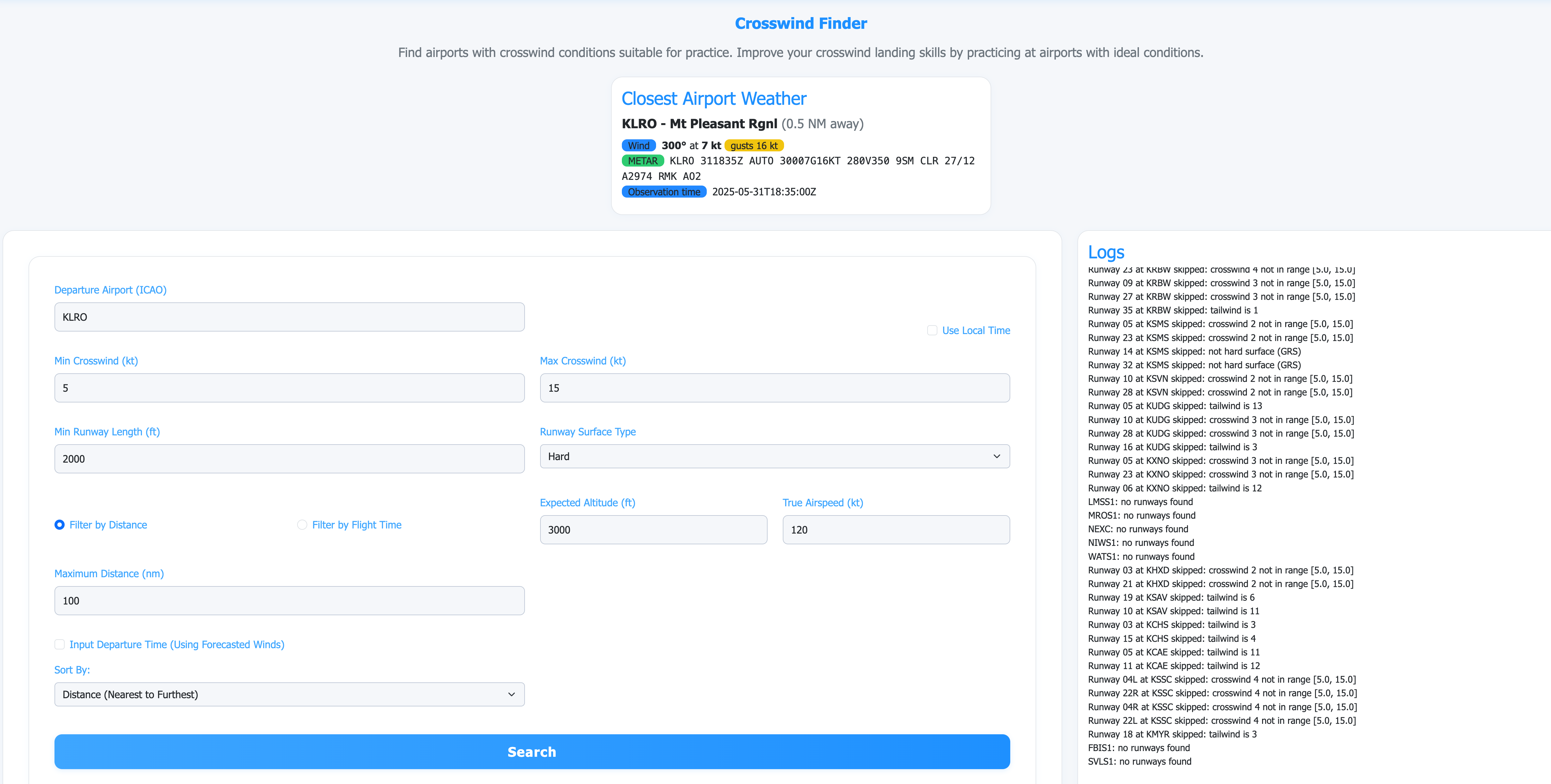Viewport: 1551px width, 784px height.
Task: Select Filter by Flight Time radio
Action: [x=302, y=525]
